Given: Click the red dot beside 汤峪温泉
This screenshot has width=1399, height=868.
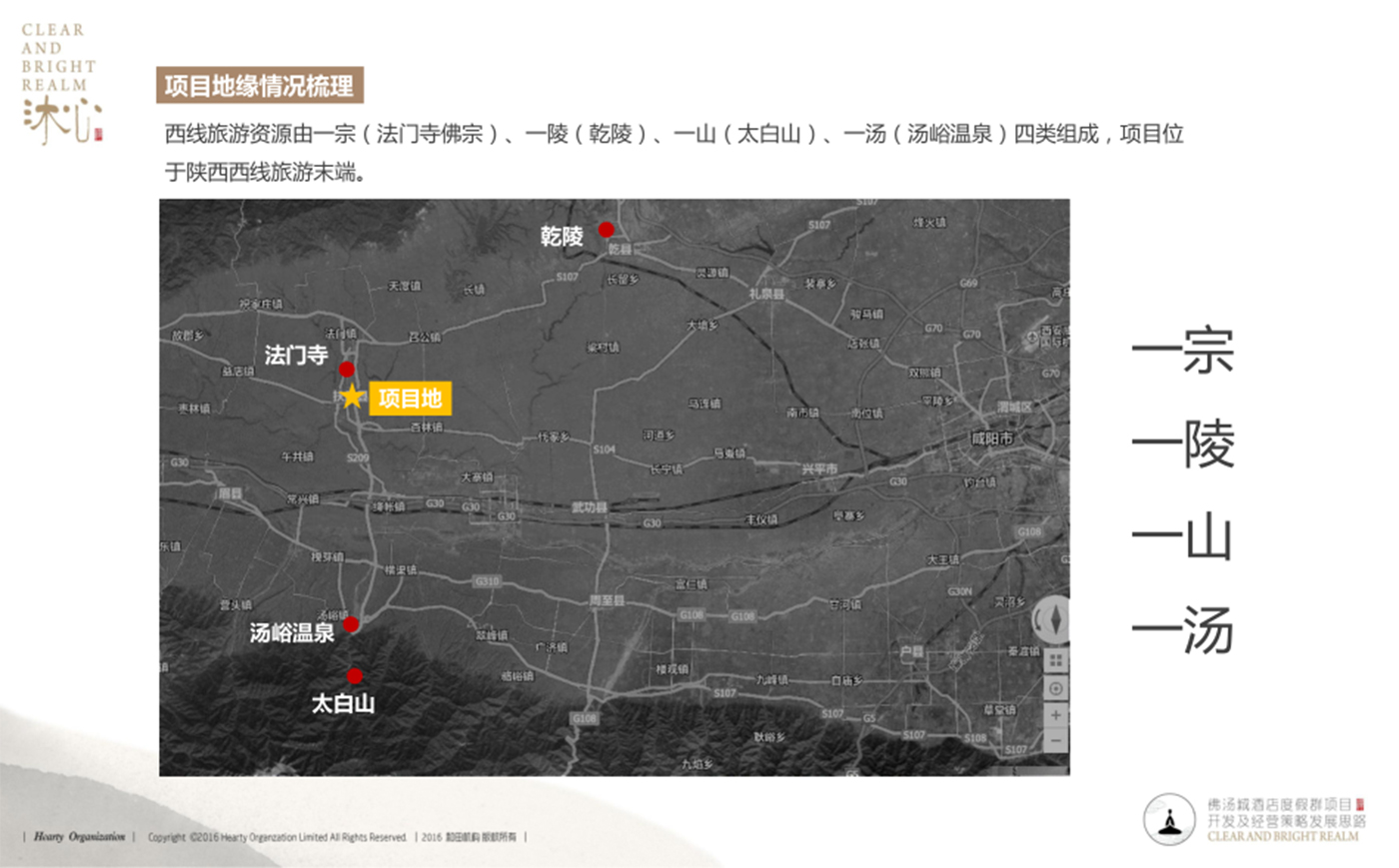Looking at the screenshot, I should pos(351,624).
